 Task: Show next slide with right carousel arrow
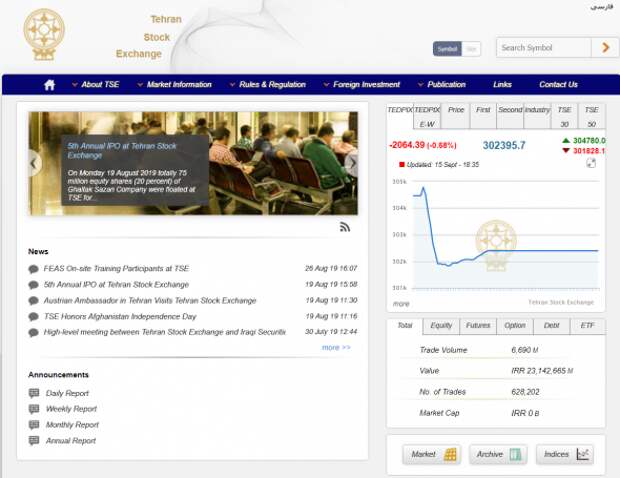click(x=352, y=163)
